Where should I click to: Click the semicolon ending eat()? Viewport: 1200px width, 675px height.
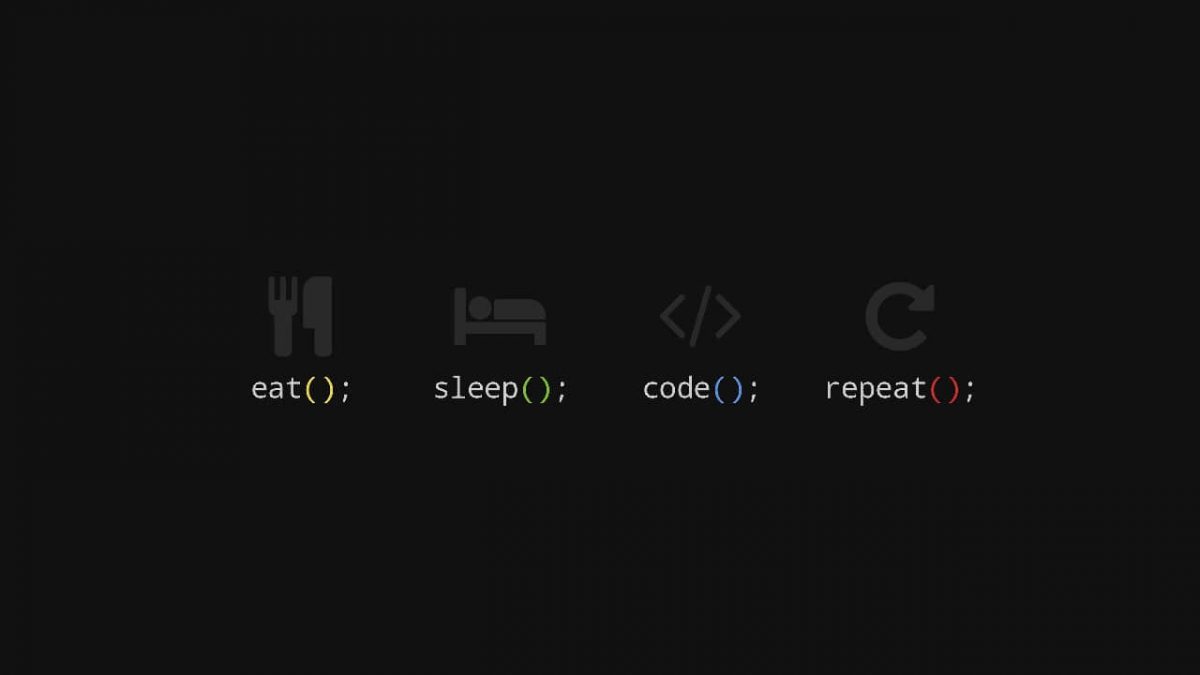[345, 391]
